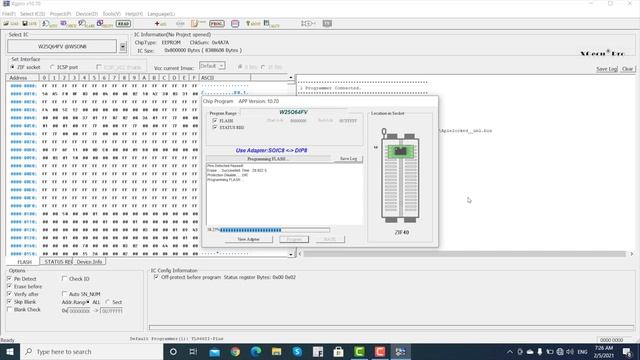
Task: Click View Adapter button in dialog
Action: click(x=249, y=239)
